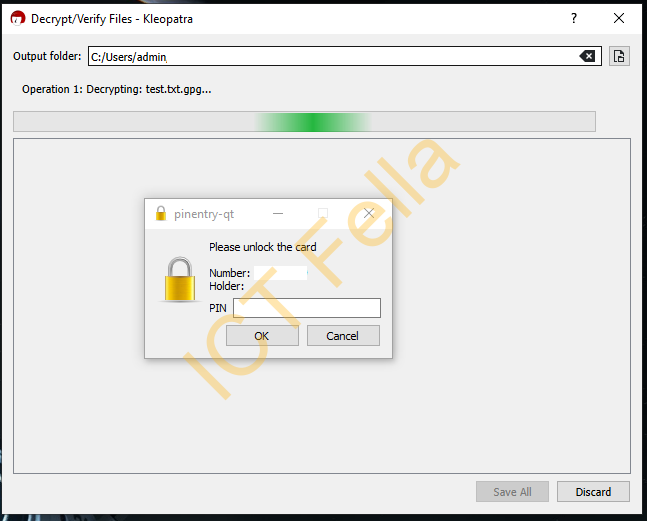647x521 pixels.
Task: Close the Decrypt/Verify Files window
Action: [x=619, y=18]
